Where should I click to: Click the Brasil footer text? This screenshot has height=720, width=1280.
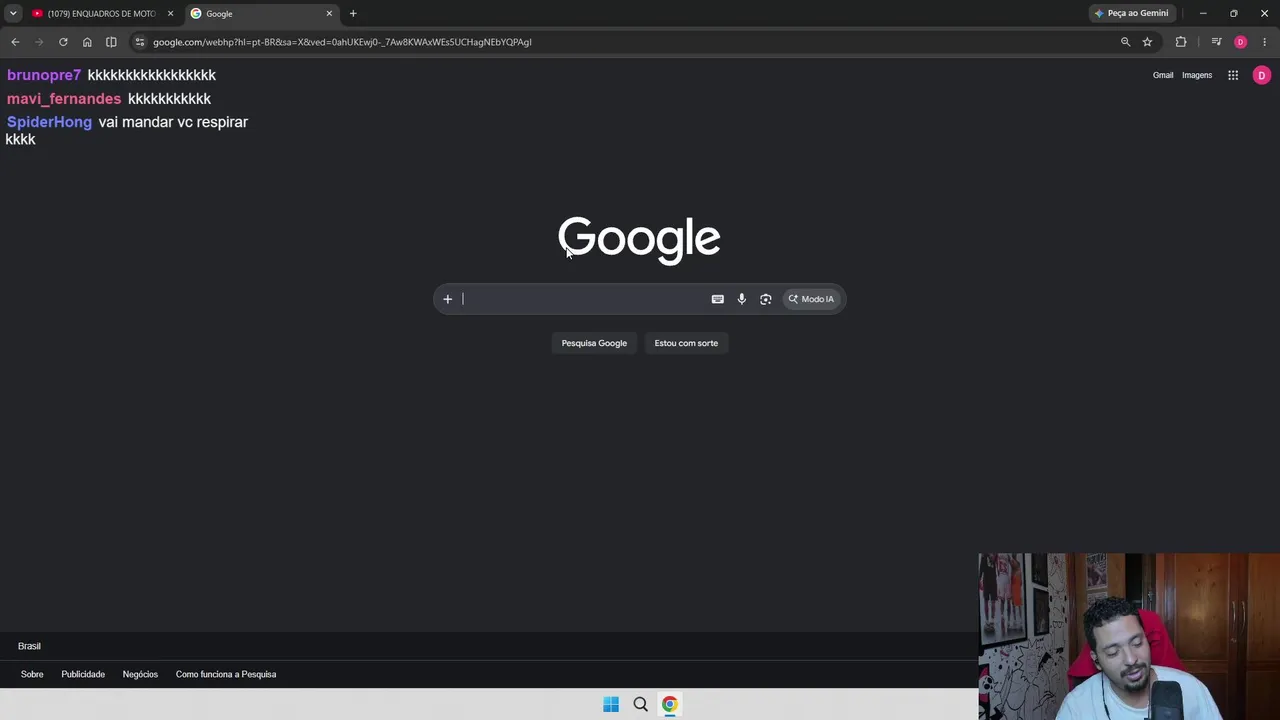pyautogui.click(x=29, y=646)
